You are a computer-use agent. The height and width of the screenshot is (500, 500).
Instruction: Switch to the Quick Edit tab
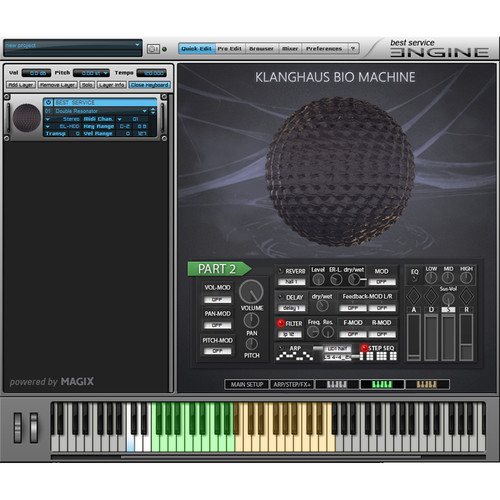pos(197,49)
